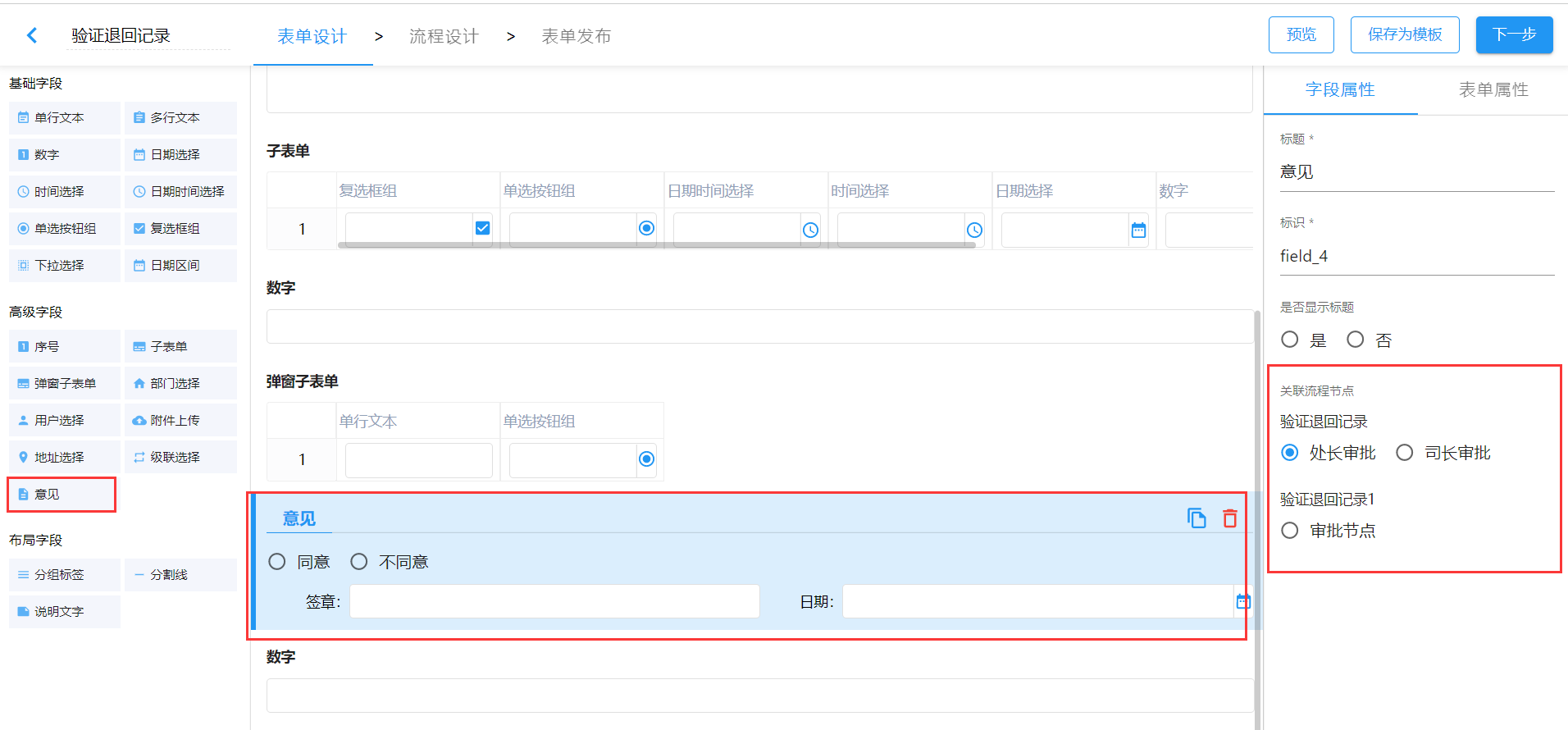Add 说明文字 layout field
The image size is (1568, 730).
tap(65, 612)
